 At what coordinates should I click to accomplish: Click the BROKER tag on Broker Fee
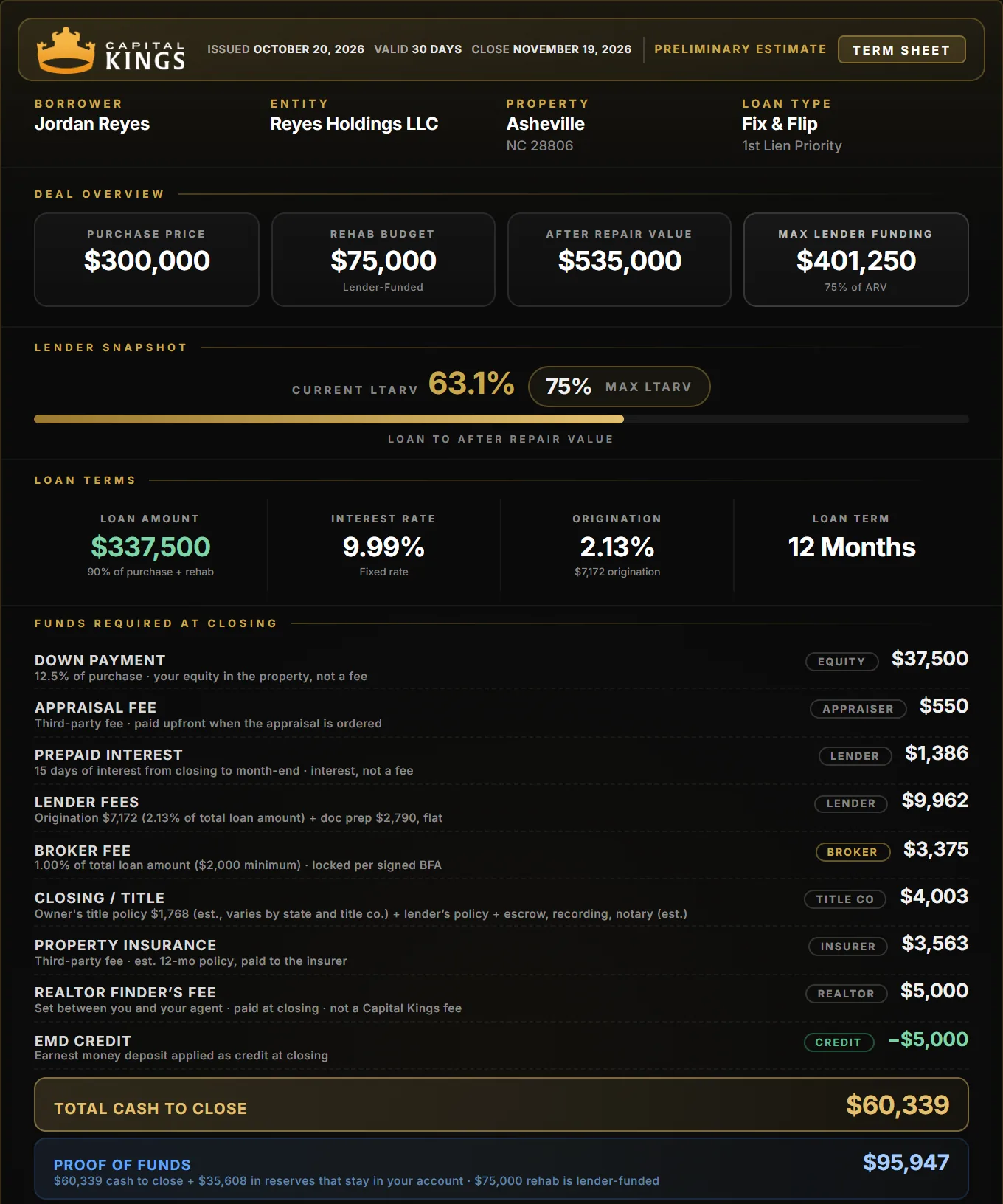click(x=853, y=852)
